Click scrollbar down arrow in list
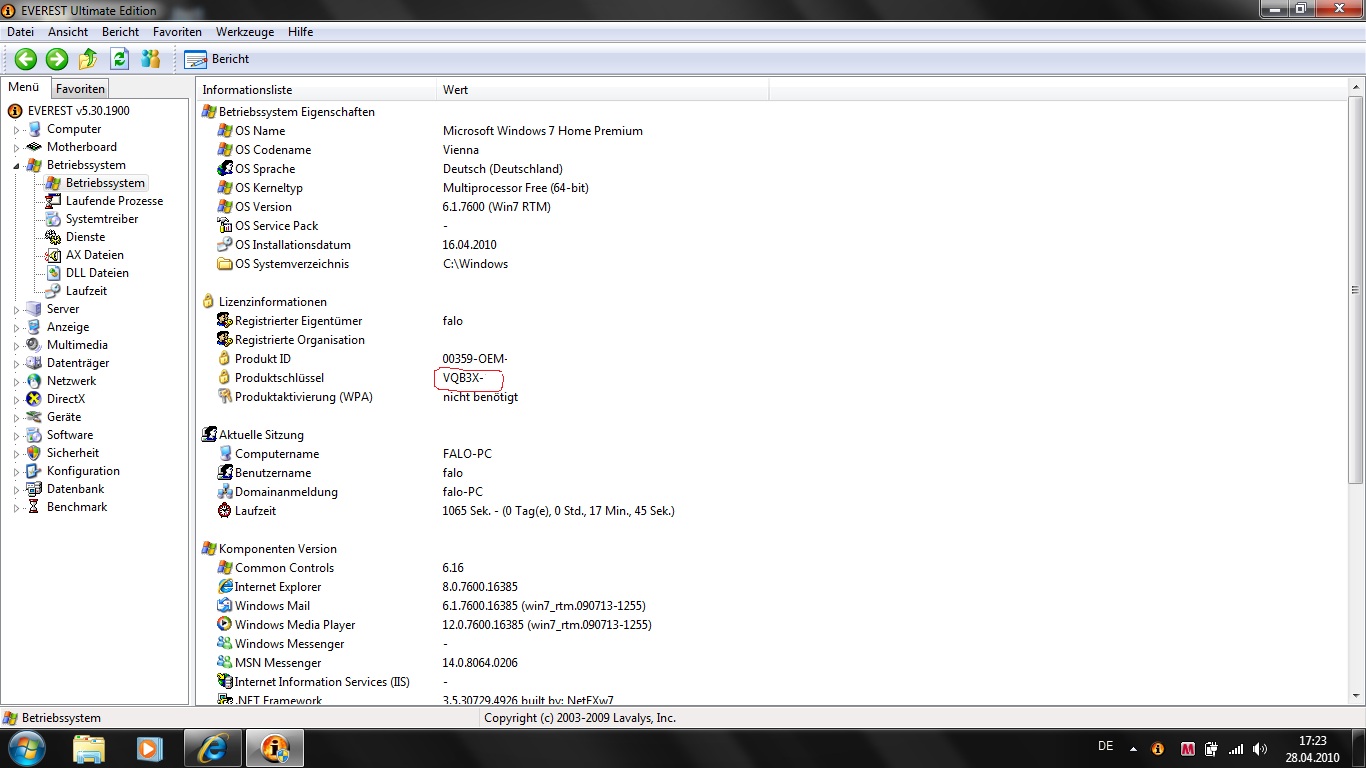Screen dimensions: 1366x768 [x=1356, y=695]
